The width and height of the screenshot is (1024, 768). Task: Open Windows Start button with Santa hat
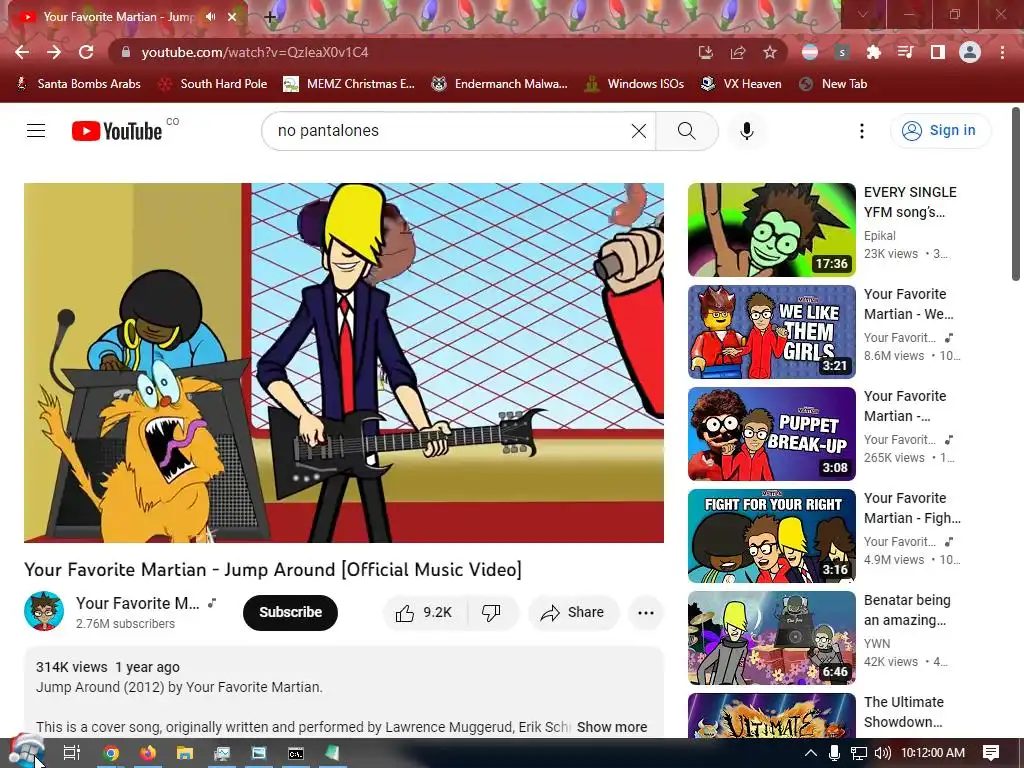(26, 752)
